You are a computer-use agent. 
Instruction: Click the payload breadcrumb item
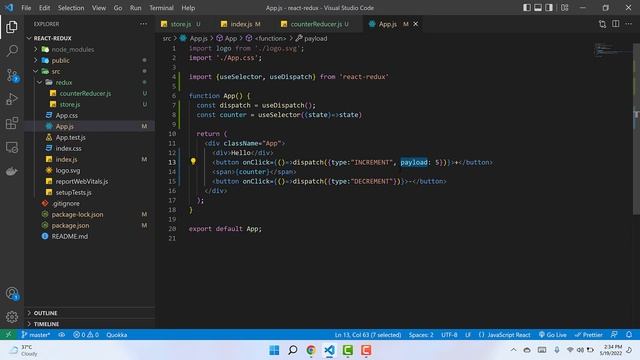(x=312, y=38)
